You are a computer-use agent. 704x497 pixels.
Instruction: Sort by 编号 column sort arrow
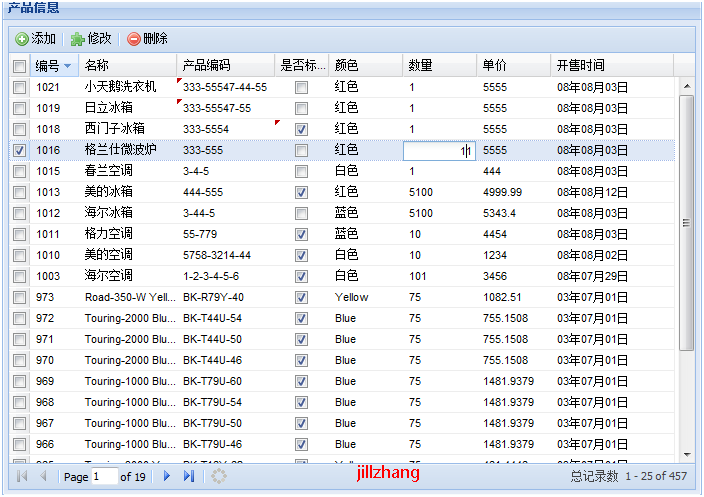(x=68, y=66)
